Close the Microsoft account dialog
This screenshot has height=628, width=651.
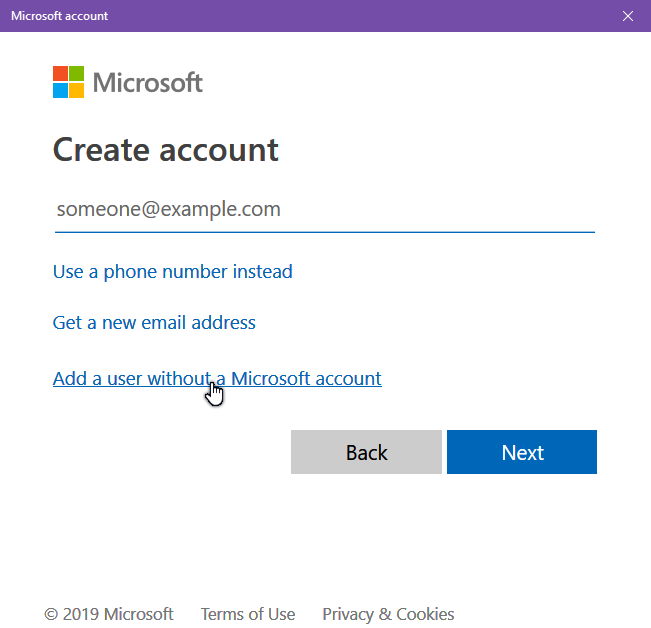coord(627,16)
